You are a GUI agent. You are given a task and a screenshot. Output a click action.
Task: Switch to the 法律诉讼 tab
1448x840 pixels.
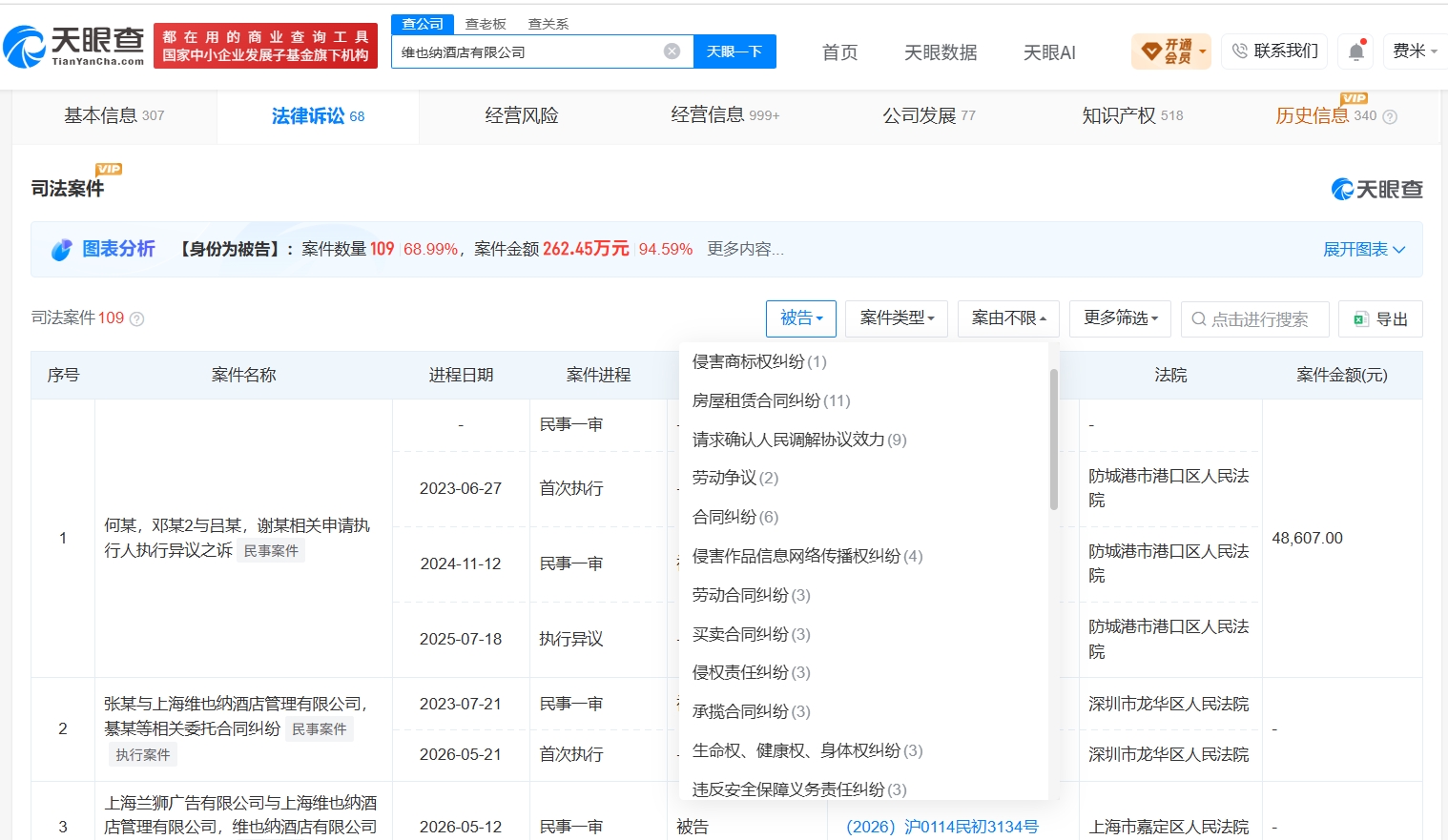pos(318,116)
